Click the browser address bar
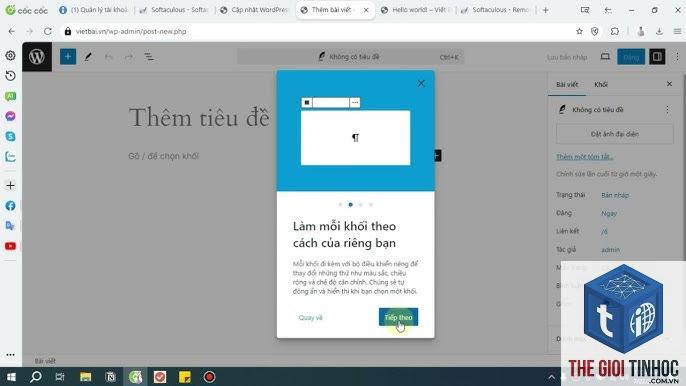 [315, 32]
